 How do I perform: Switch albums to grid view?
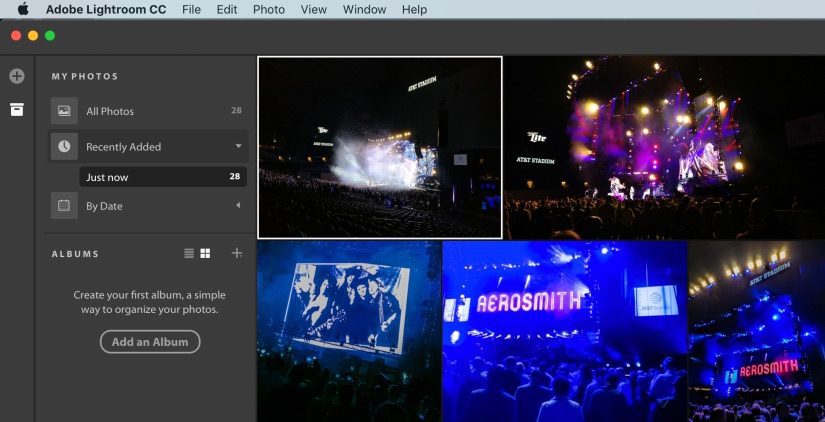pyautogui.click(x=205, y=254)
